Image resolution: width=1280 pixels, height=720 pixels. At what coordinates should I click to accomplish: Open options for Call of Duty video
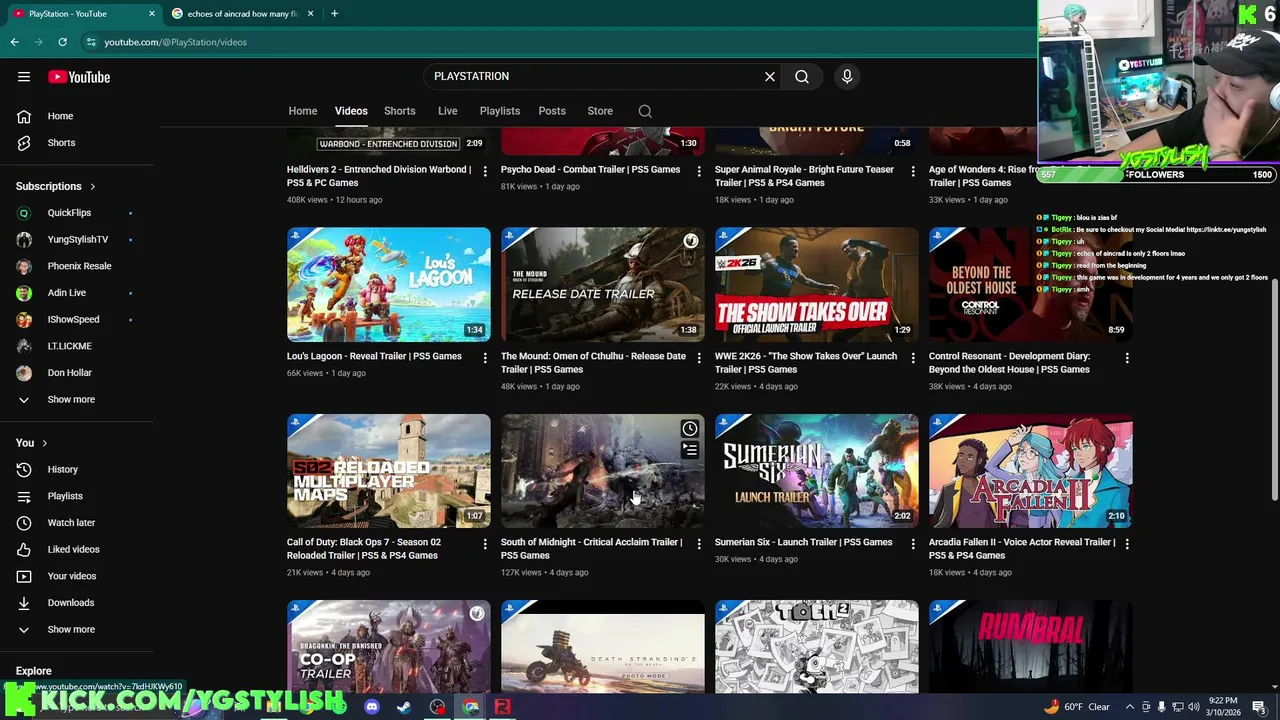tap(485, 544)
